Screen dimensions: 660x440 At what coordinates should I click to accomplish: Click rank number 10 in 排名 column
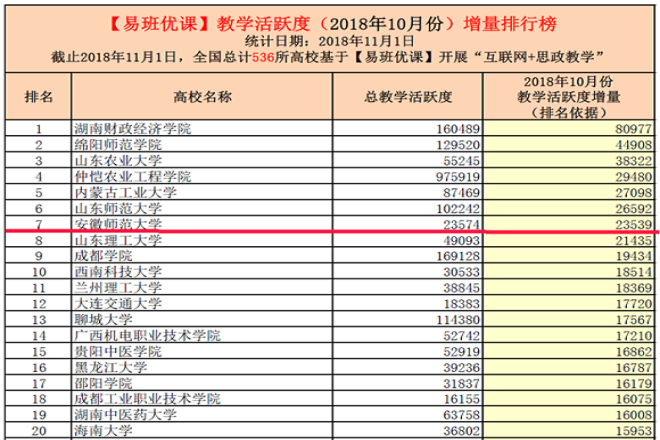(x=39, y=272)
